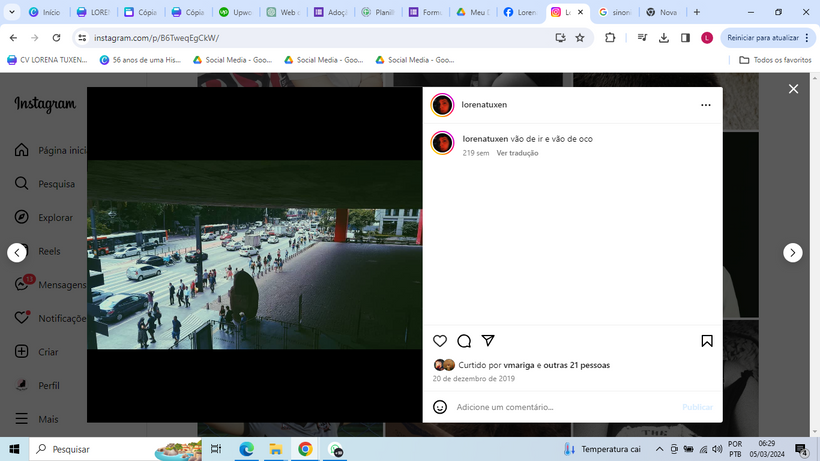Click the address bar URL
820x461 pixels.
tap(156, 38)
